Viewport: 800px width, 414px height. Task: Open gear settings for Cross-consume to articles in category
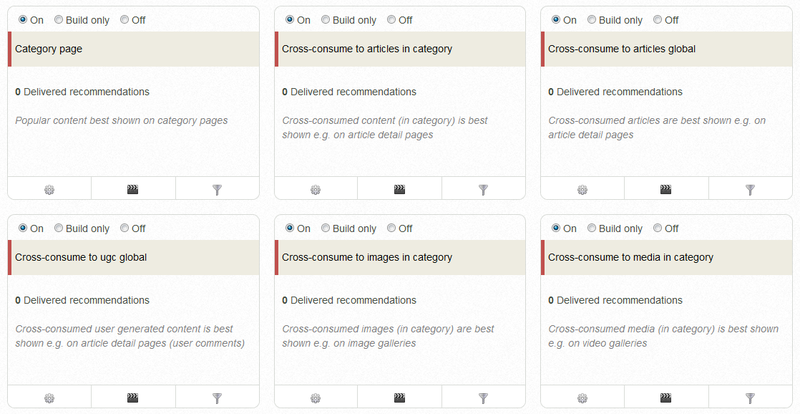(316, 188)
